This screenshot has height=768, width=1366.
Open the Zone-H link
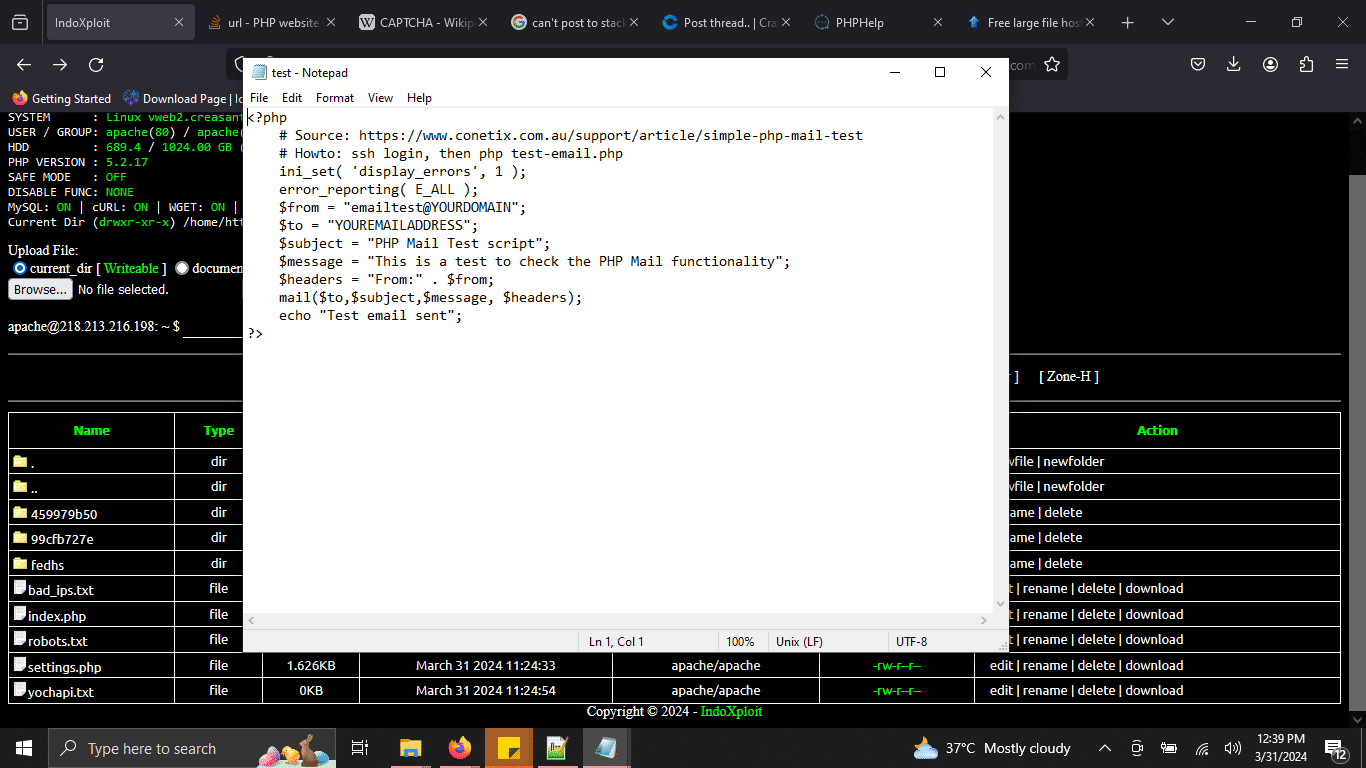tap(1069, 376)
